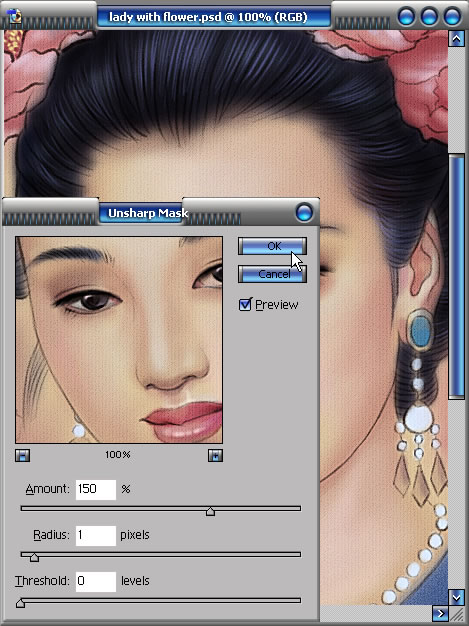469x626 pixels.
Task: Click the document icon in title bar
Action: tap(14, 17)
